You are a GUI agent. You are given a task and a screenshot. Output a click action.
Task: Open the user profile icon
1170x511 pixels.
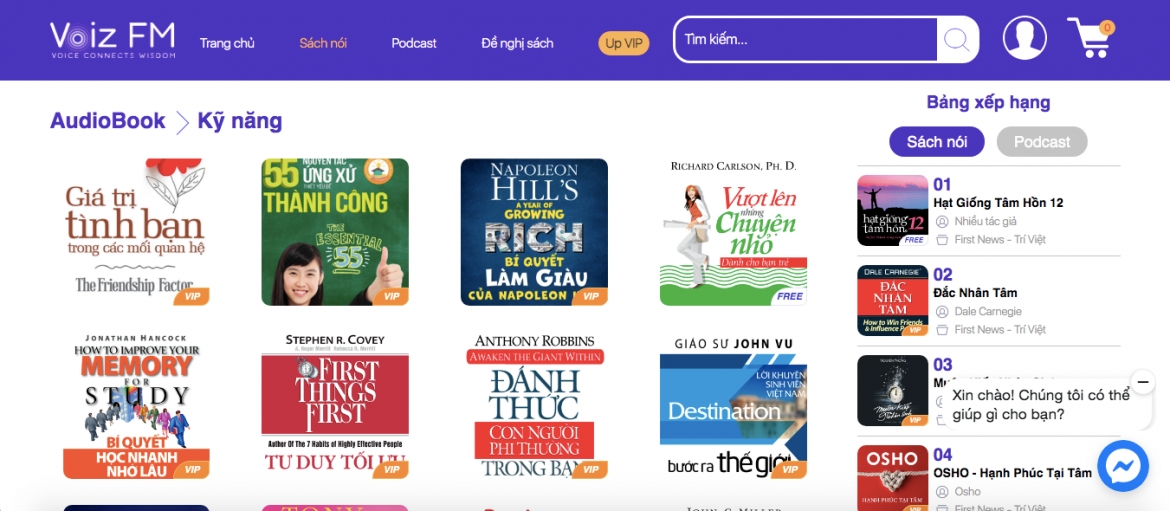[x=1024, y=38]
